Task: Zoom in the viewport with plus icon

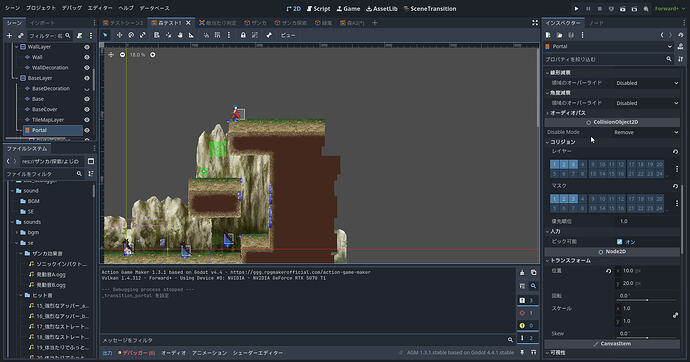Action: (x=153, y=55)
